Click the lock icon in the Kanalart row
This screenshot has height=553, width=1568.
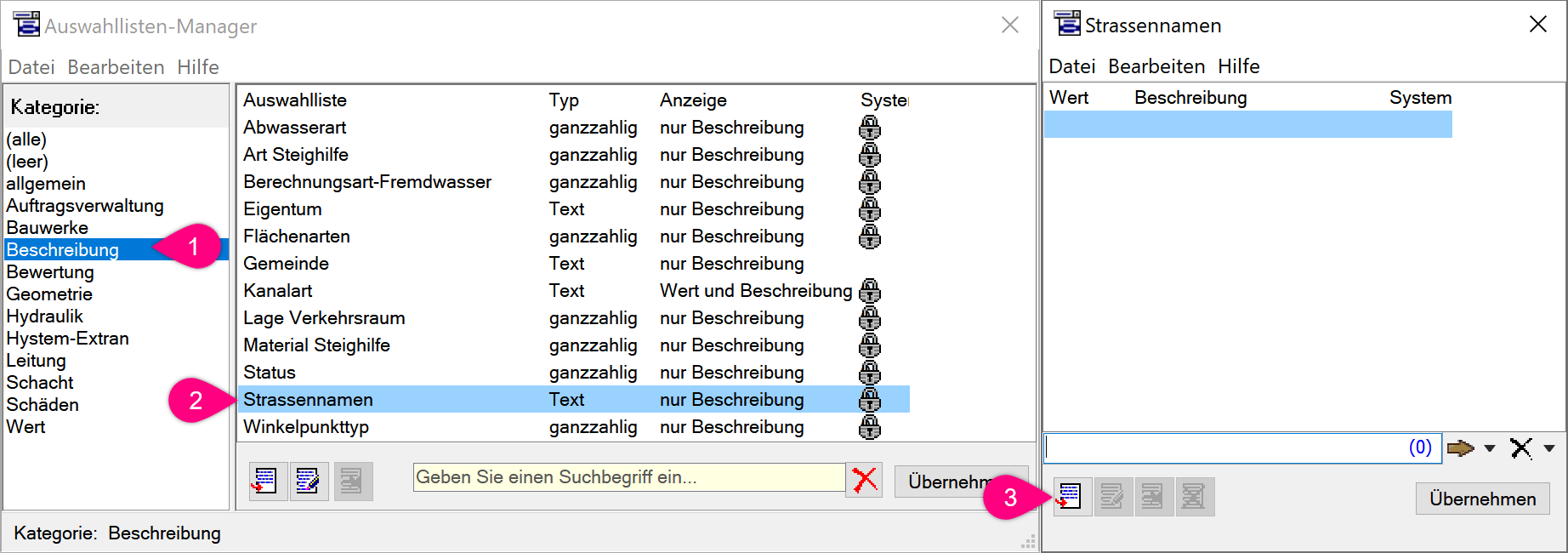point(869,291)
